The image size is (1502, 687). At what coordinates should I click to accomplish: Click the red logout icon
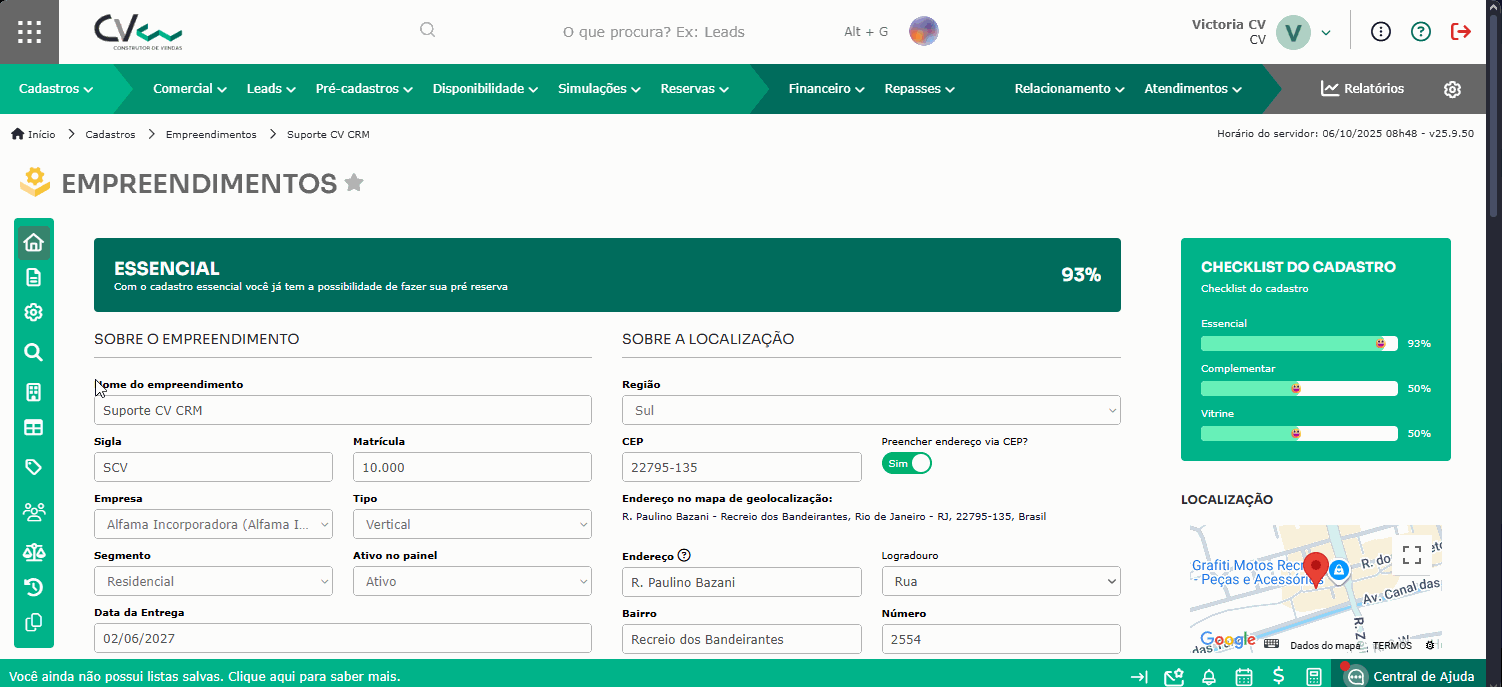pos(1461,31)
